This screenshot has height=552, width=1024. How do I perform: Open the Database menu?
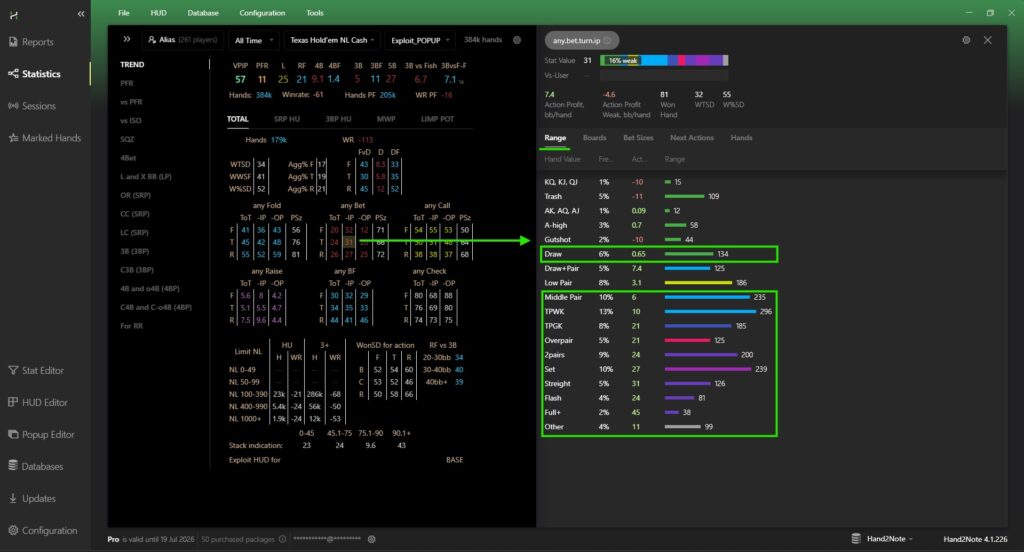[x=203, y=13]
